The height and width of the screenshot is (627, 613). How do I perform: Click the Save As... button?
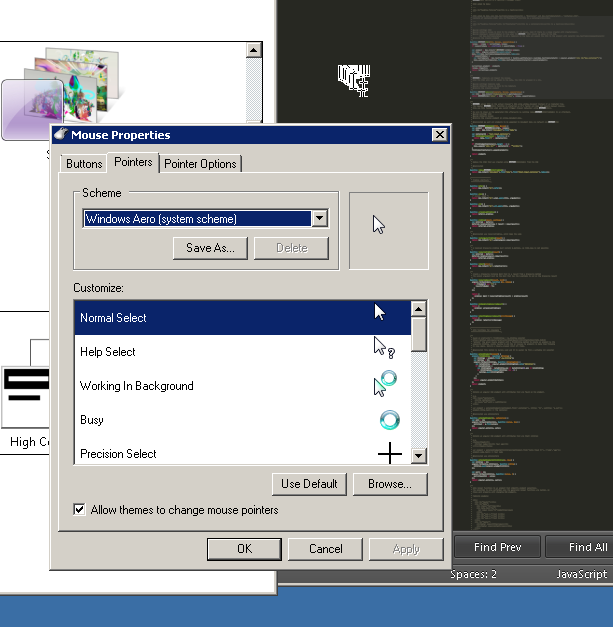tap(210, 248)
